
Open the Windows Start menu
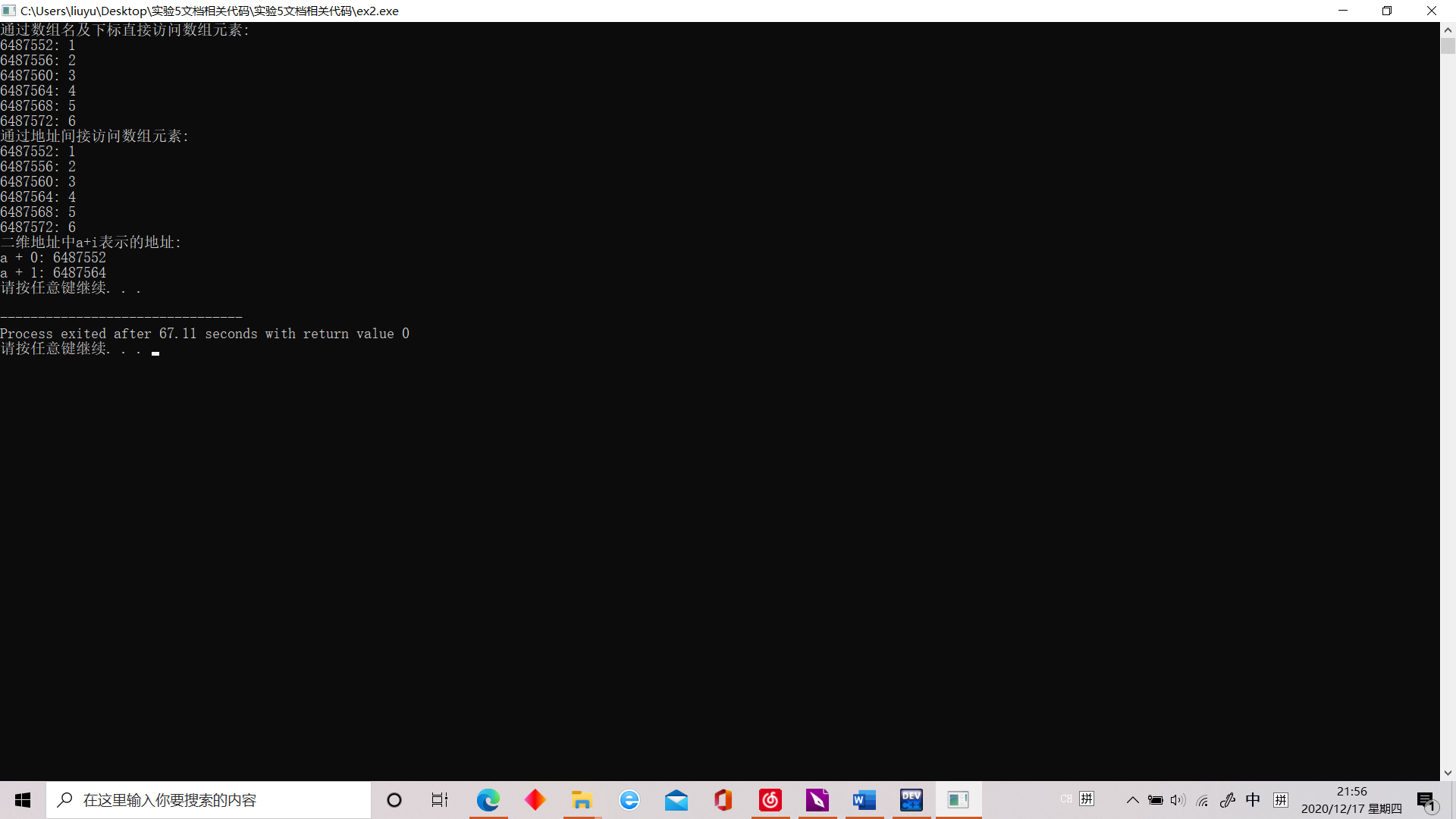point(23,800)
